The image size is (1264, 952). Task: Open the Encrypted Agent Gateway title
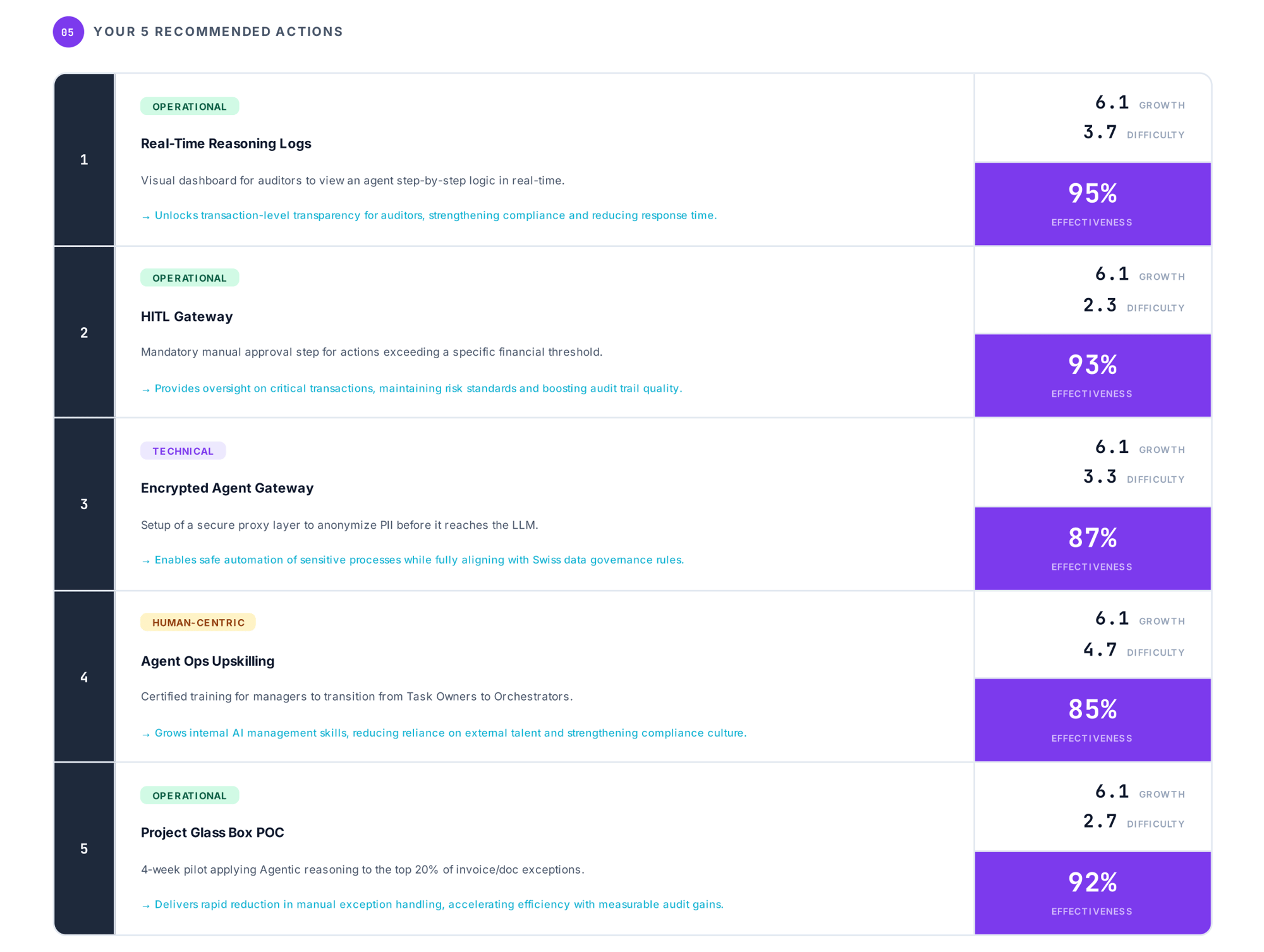point(227,488)
